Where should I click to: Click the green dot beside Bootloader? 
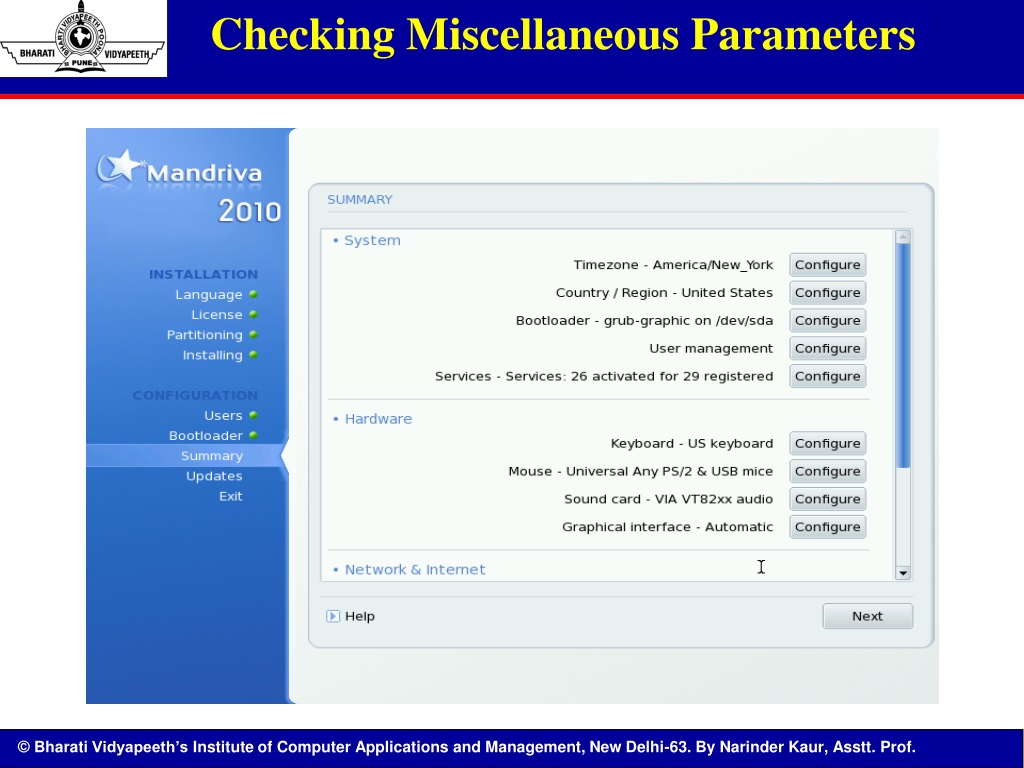[253, 436]
